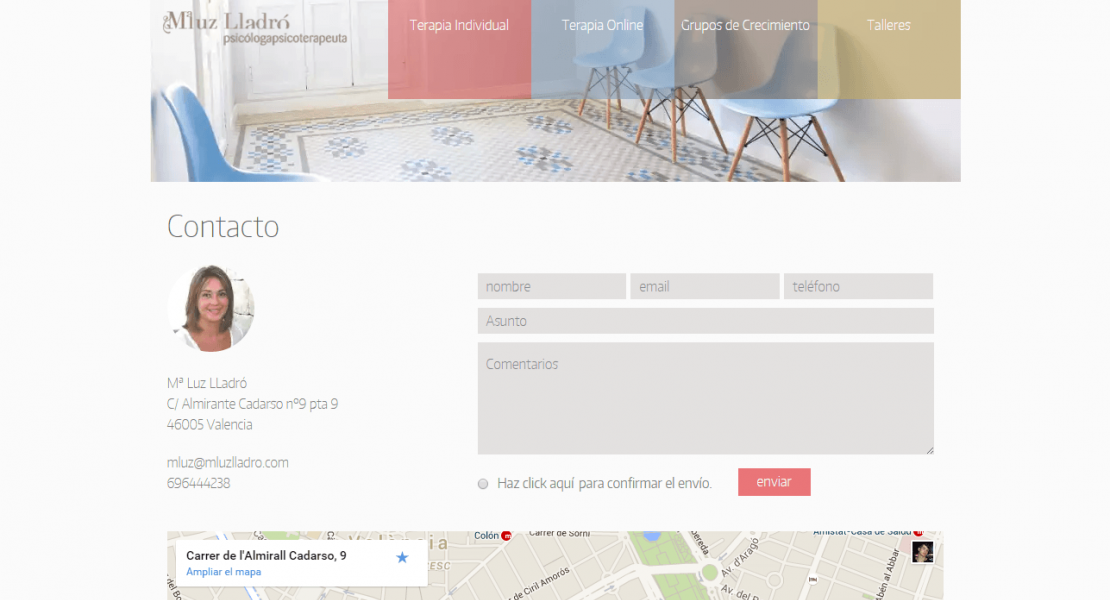Open the Grupos de Crecimiento page
Screen dimensions: 1110x600
click(745, 25)
